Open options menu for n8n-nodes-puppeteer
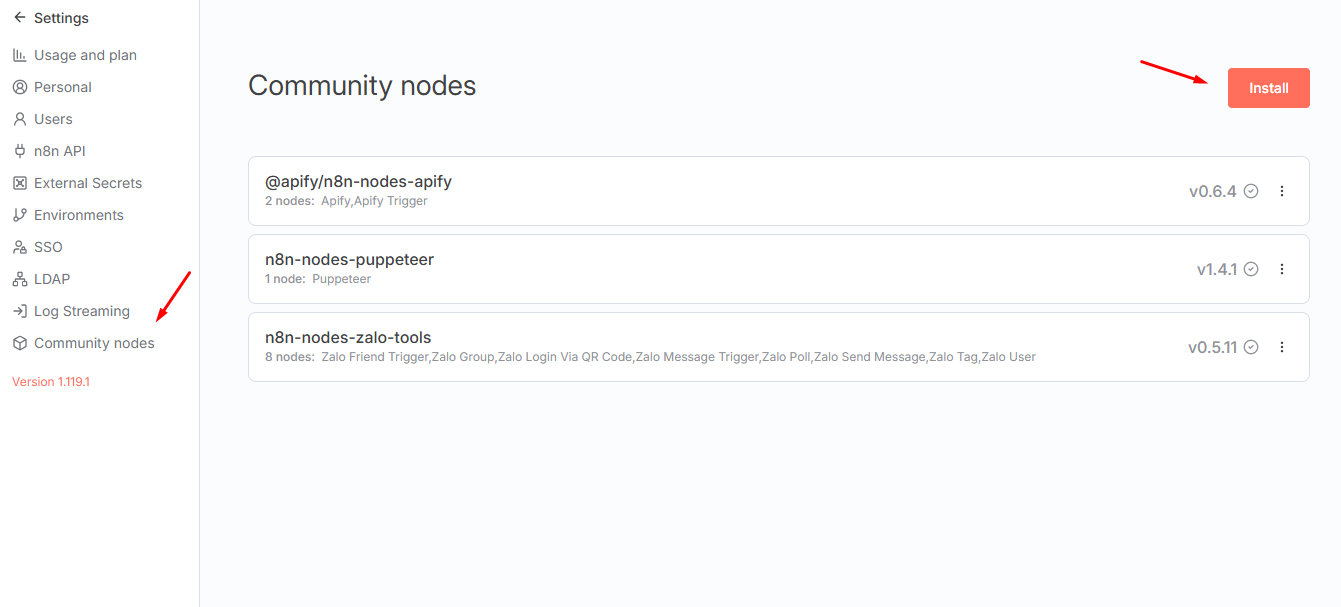The height and width of the screenshot is (607, 1341). pos(1282,269)
